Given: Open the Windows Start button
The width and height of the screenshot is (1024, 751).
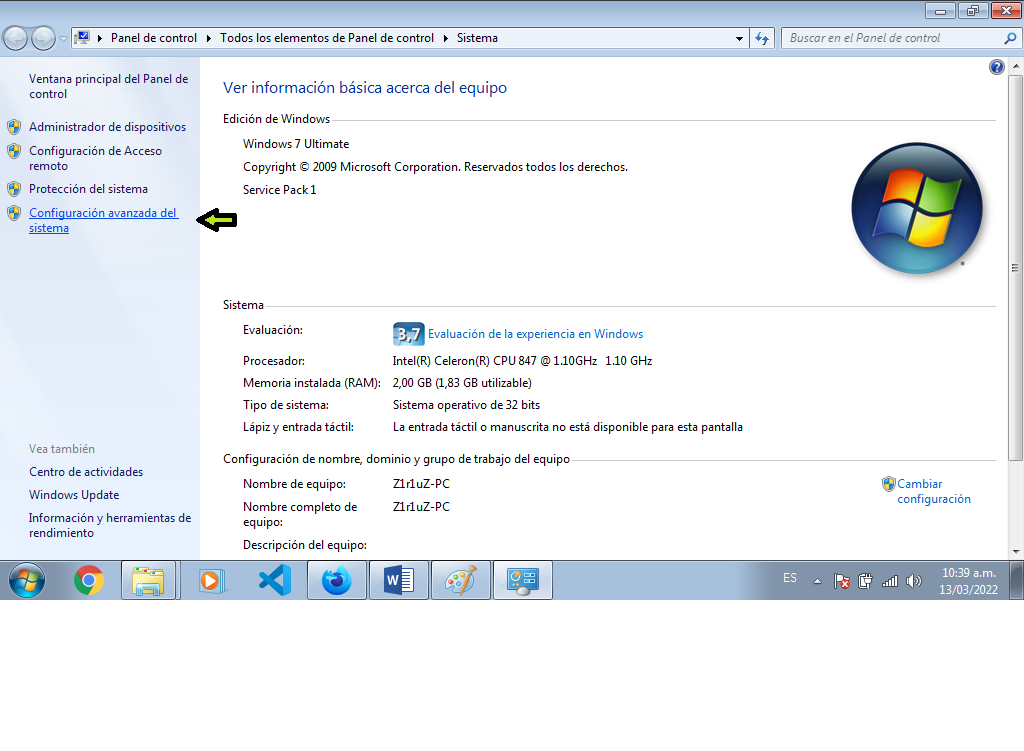Looking at the screenshot, I should pyautogui.click(x=27, y=580).
